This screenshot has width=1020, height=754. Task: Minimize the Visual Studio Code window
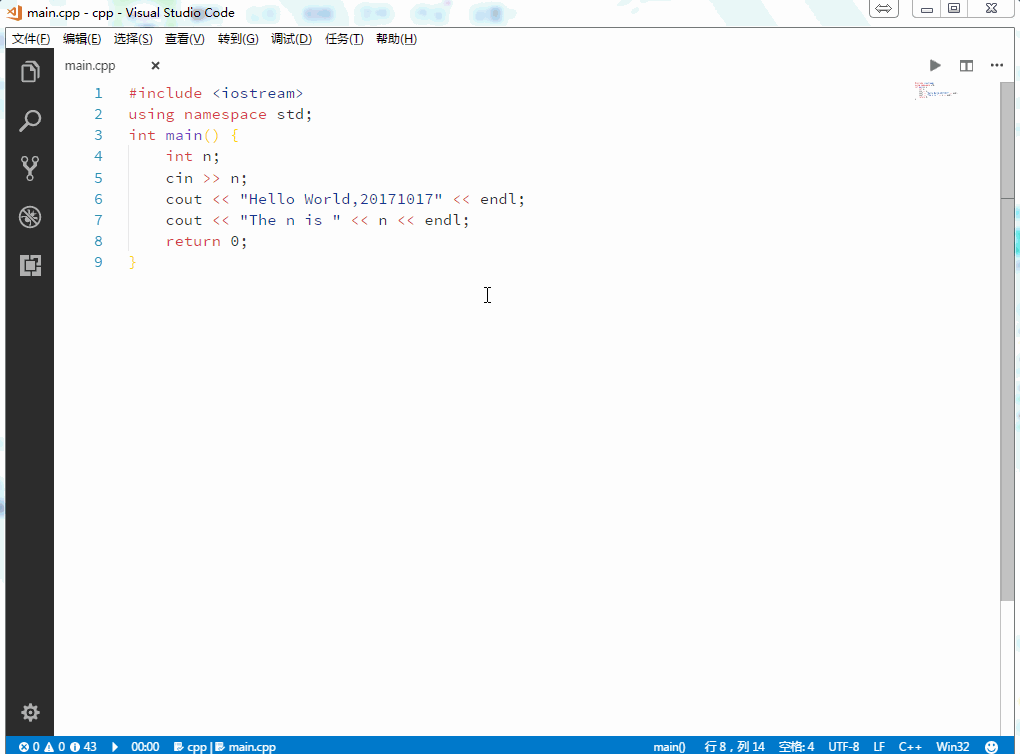[927, 8]
